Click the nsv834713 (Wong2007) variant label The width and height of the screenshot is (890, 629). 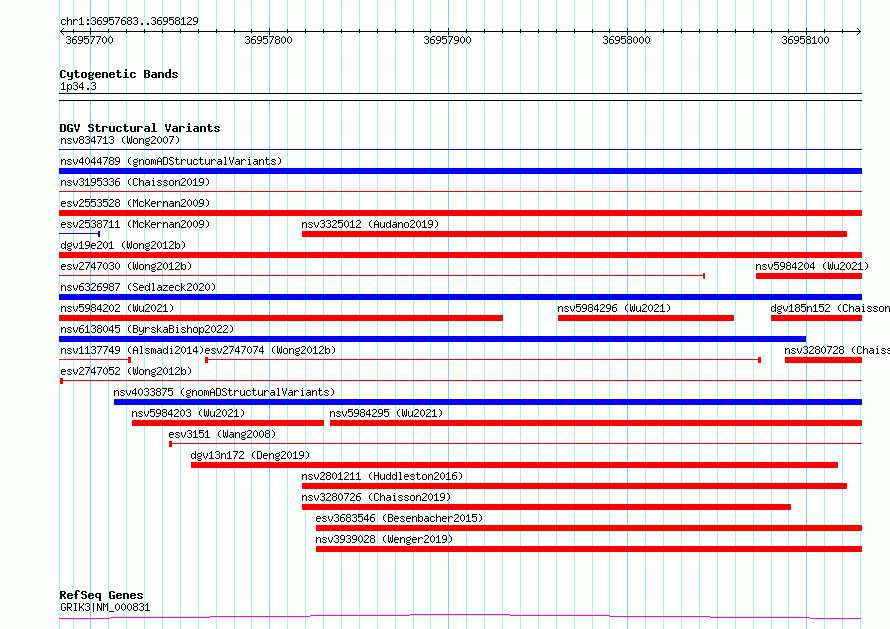(120, 140)
